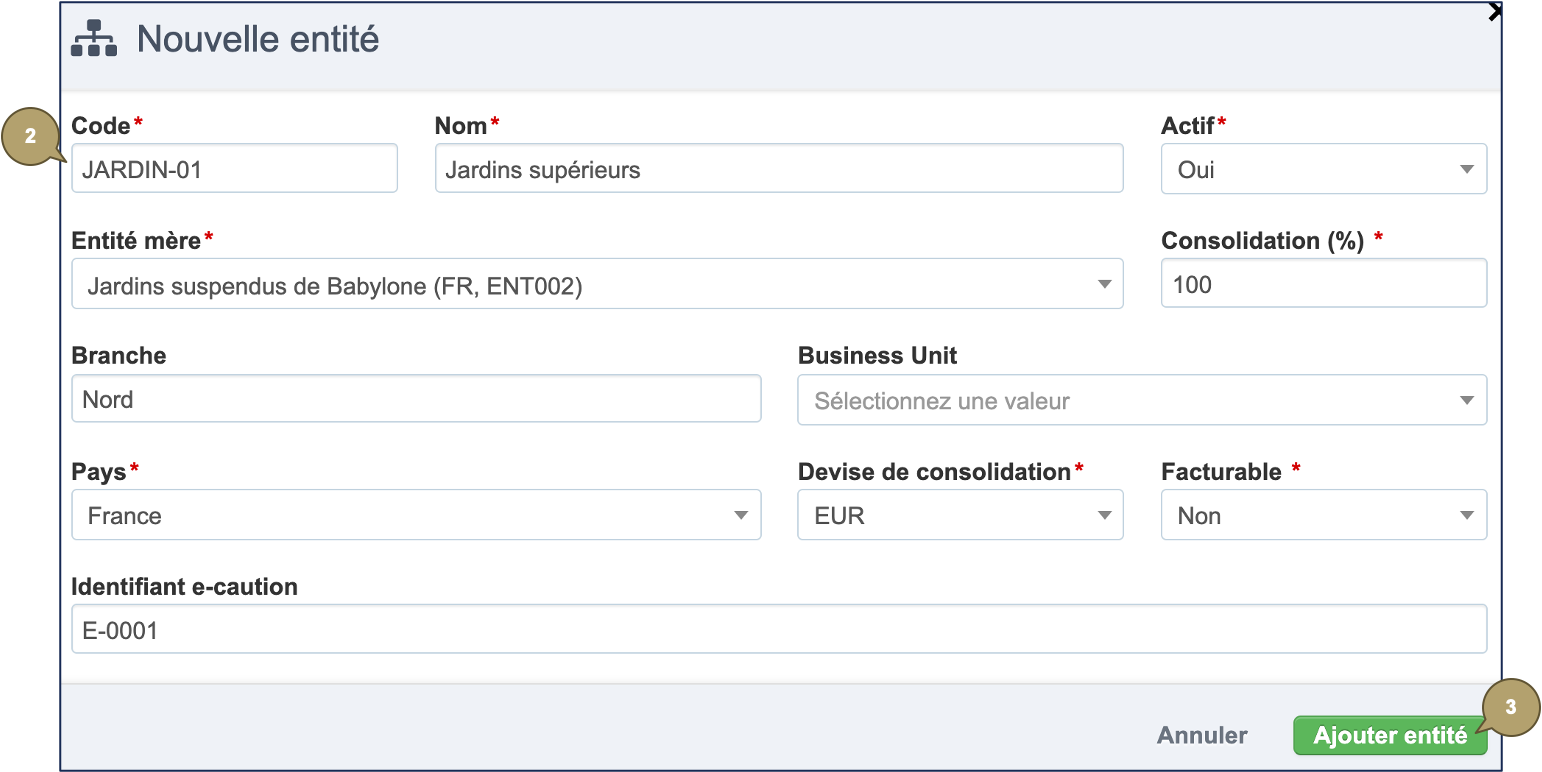Expand the Devise de consolidation dropdown
This screenshot has height=772, width=1542.
pos(959,516)
